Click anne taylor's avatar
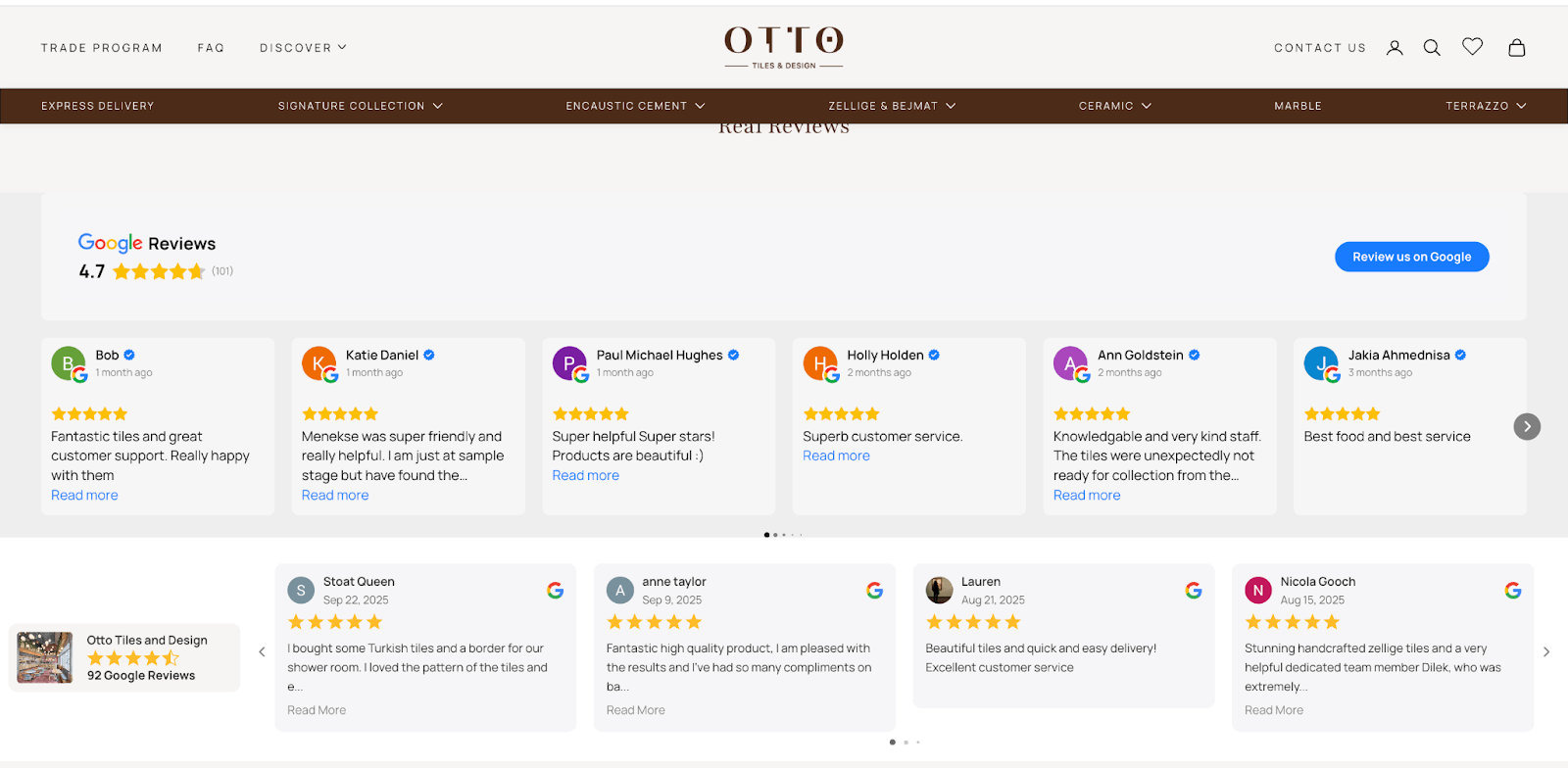The width and height of the screenshot is (1568, 768). click(619, 590)
